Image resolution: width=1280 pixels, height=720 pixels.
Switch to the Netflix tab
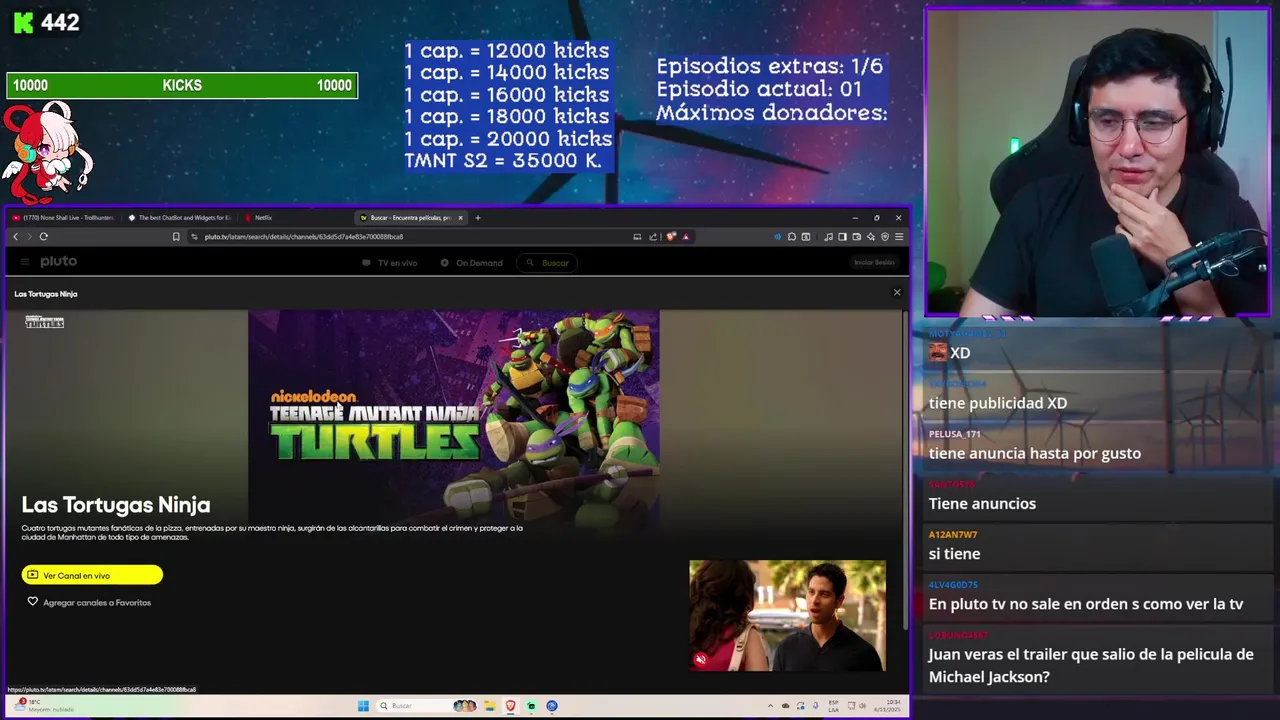(x=264, y=217)
